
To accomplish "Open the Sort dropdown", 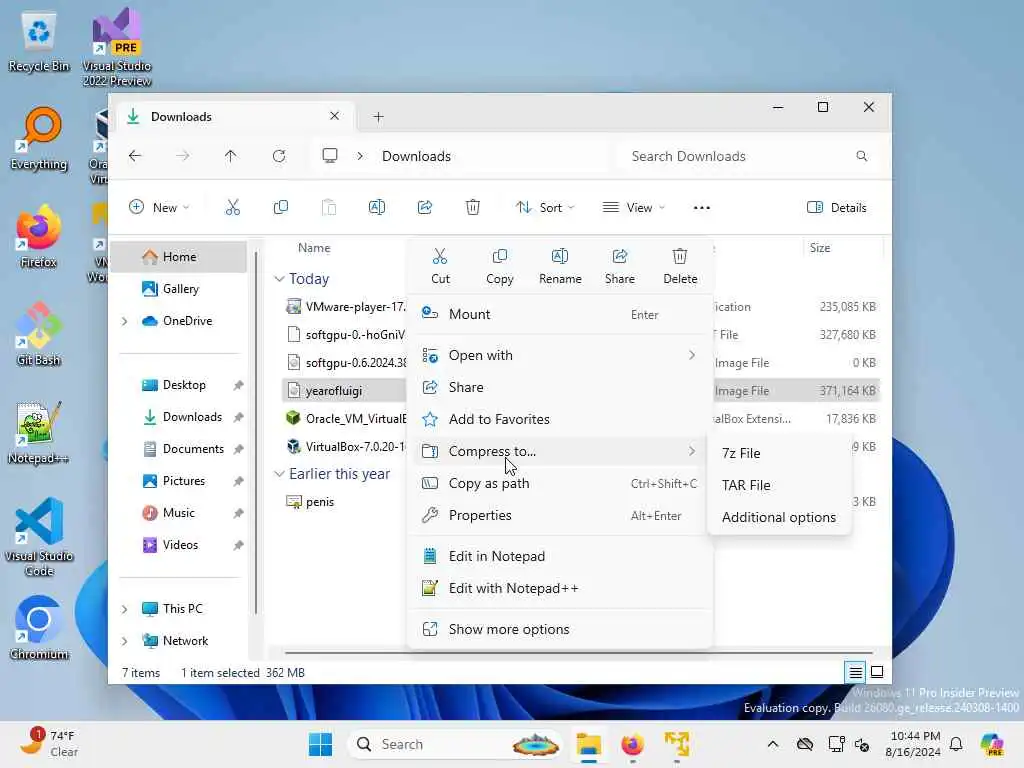I will [x=545, y=208].
